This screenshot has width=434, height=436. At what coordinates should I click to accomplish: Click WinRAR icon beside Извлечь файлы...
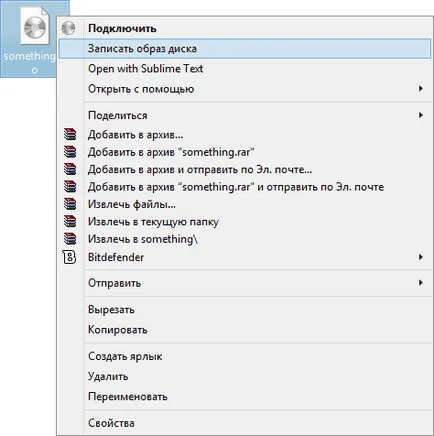coord(70,204)
